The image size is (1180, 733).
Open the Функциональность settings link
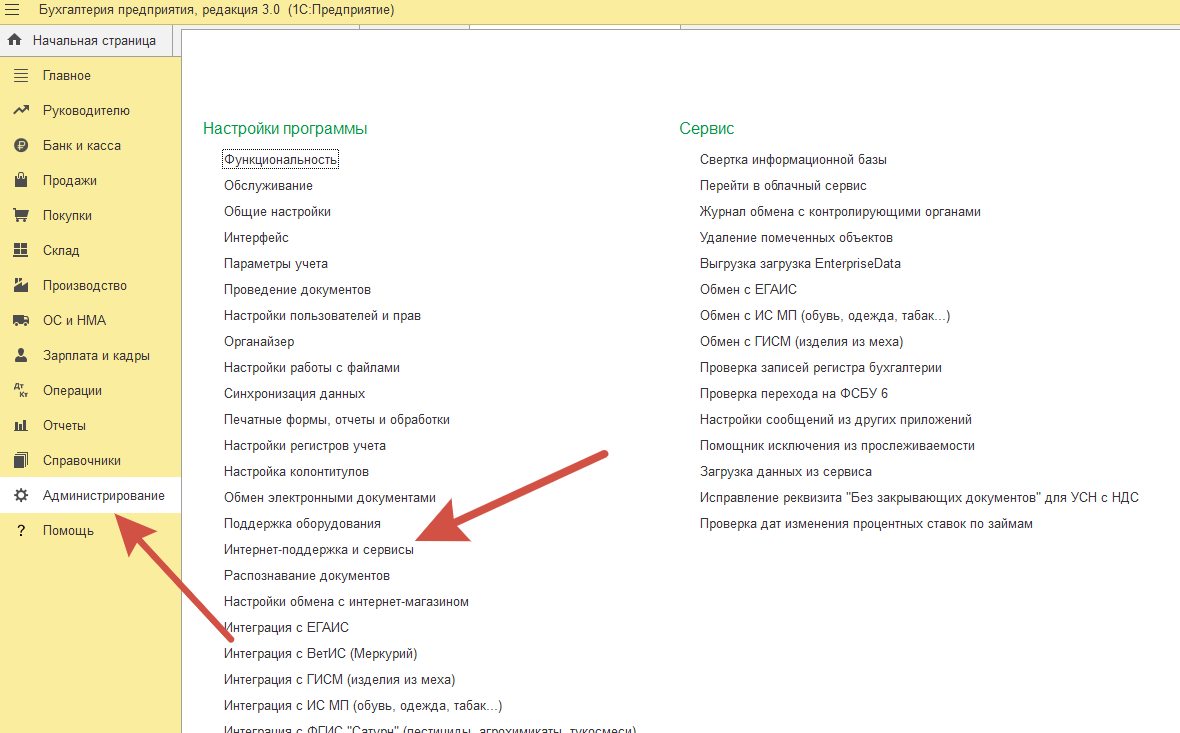tap(281, 160)
